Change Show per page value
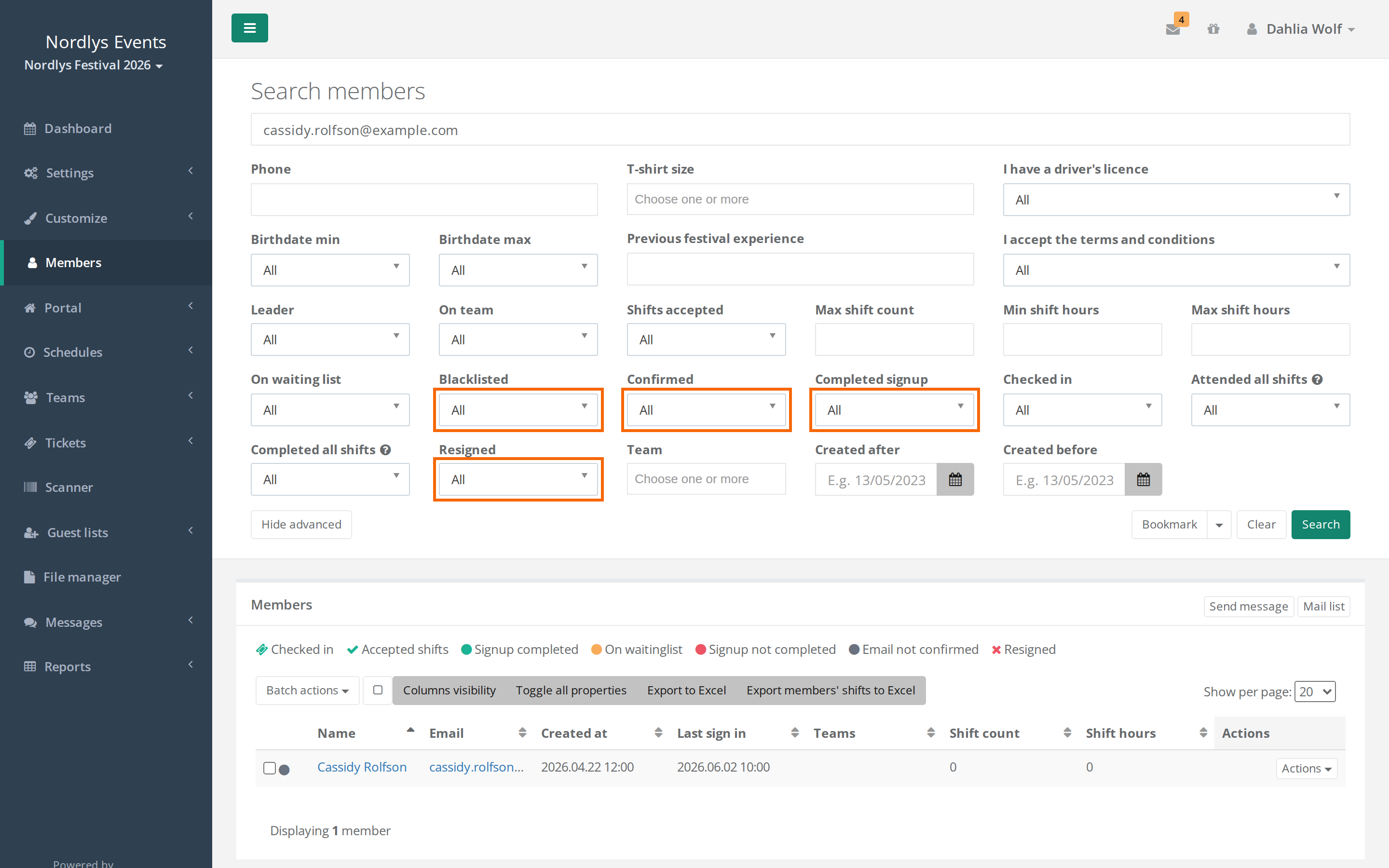Screen dimensions: 1389x868 click(x=1315, y=691)
